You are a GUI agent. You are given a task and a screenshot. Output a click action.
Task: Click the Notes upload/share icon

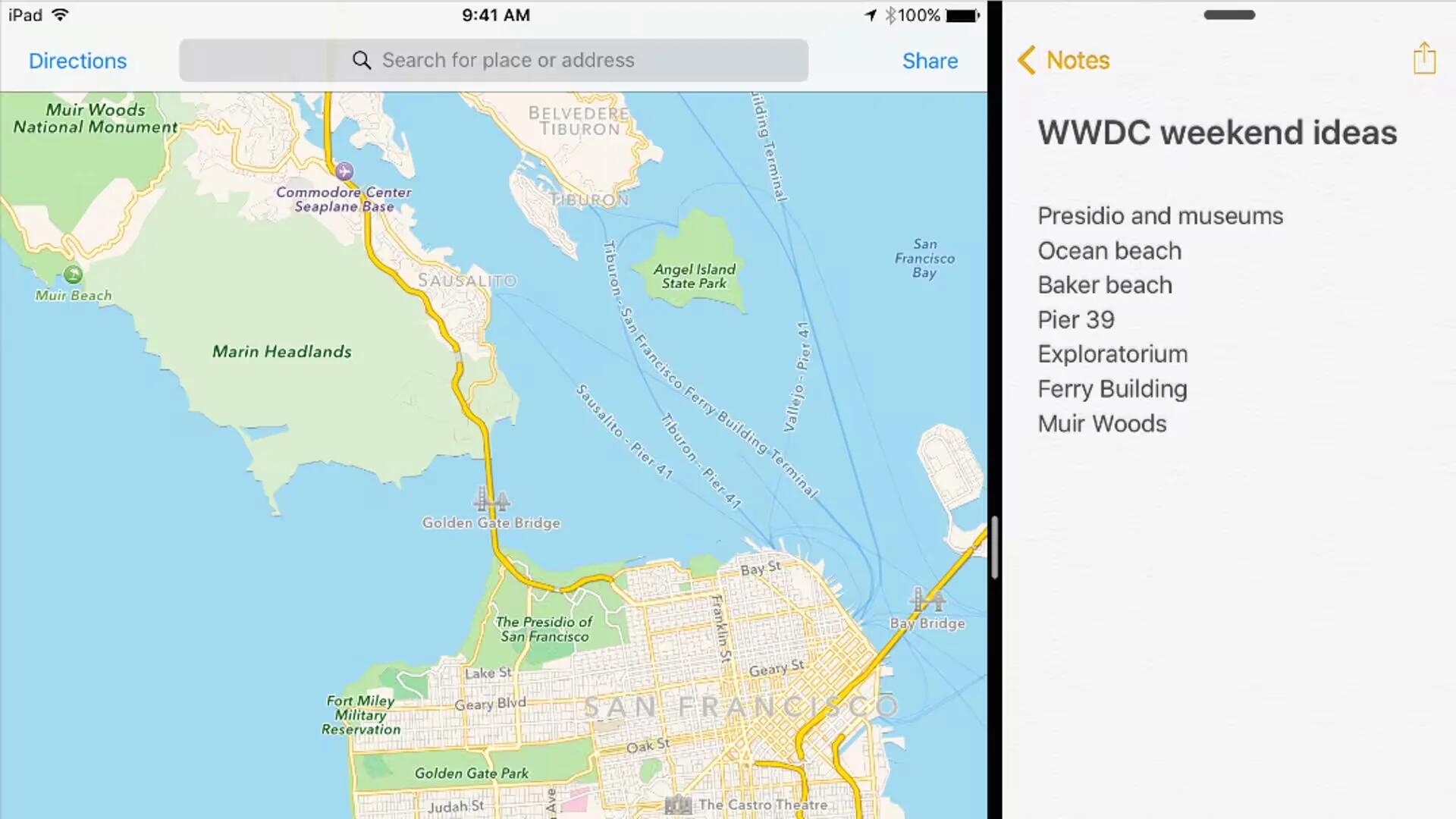click(x=1424, y=59)
